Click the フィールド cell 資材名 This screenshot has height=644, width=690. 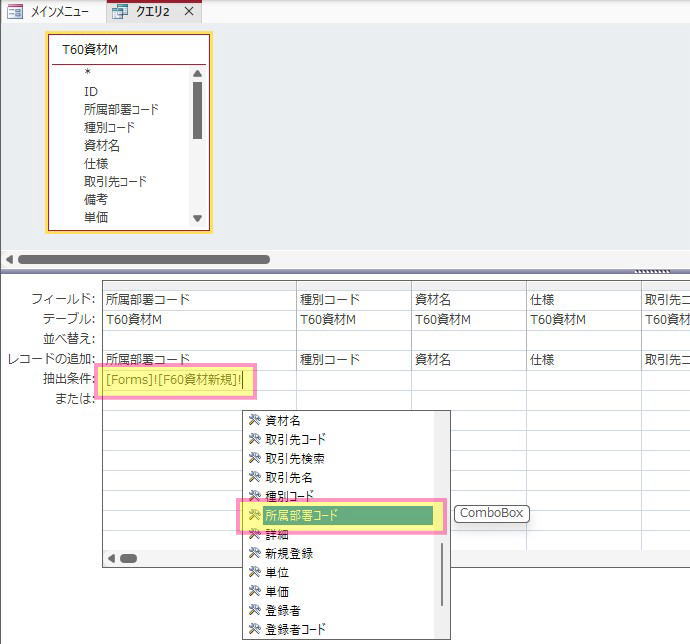click(x=469, y=300)
